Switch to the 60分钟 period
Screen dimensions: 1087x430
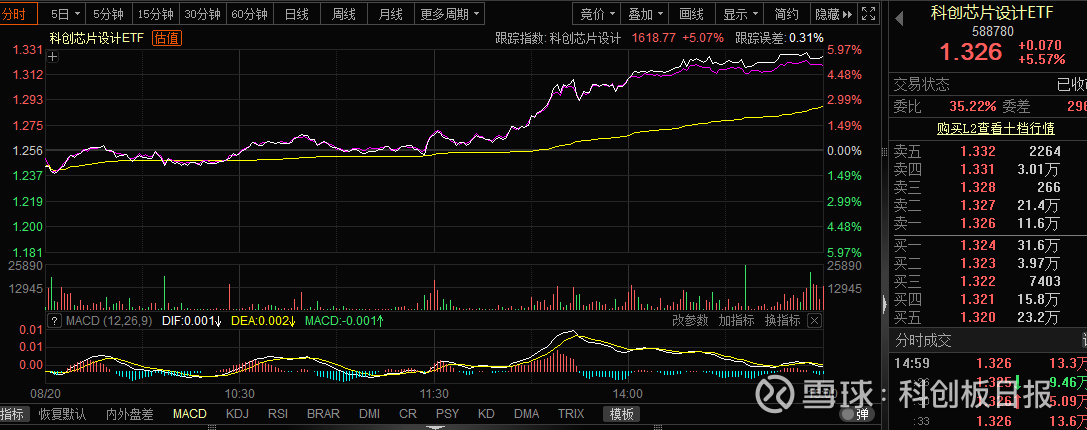(x=250, y=14)
